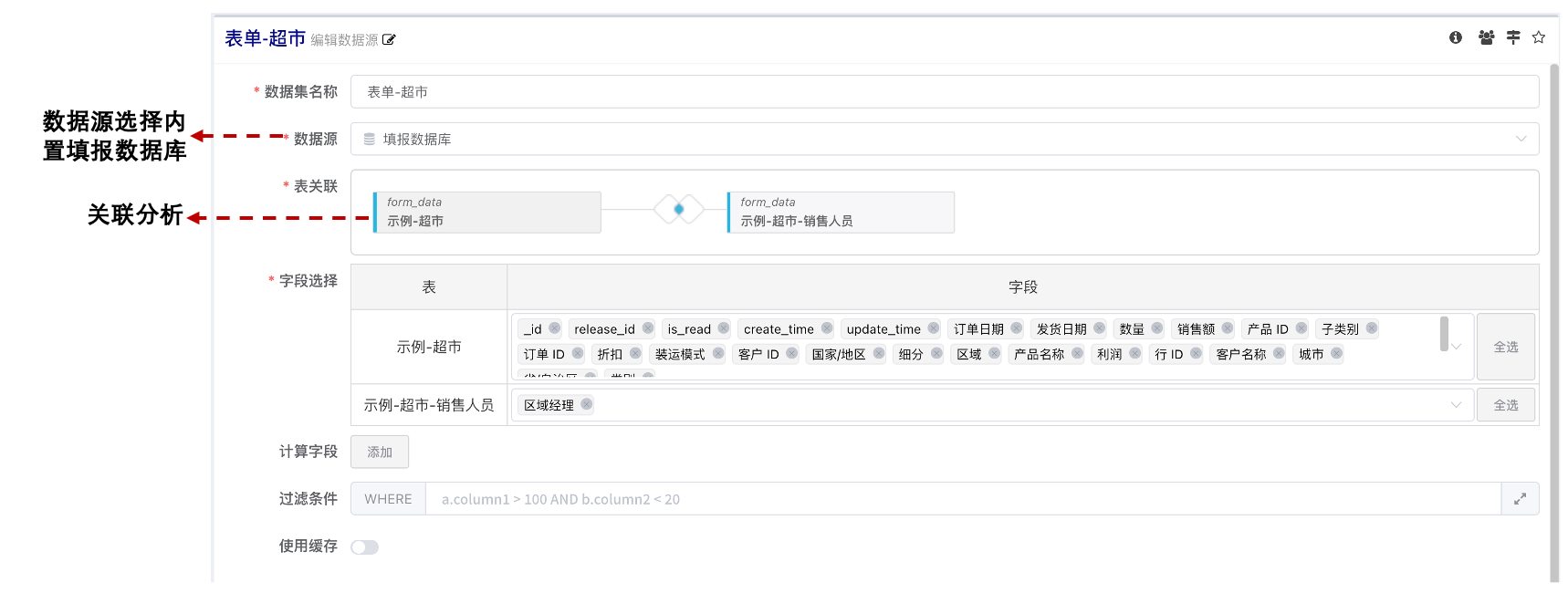
Task: Click 全选 for 示例-超市 fields
Action: (1506, 348)
